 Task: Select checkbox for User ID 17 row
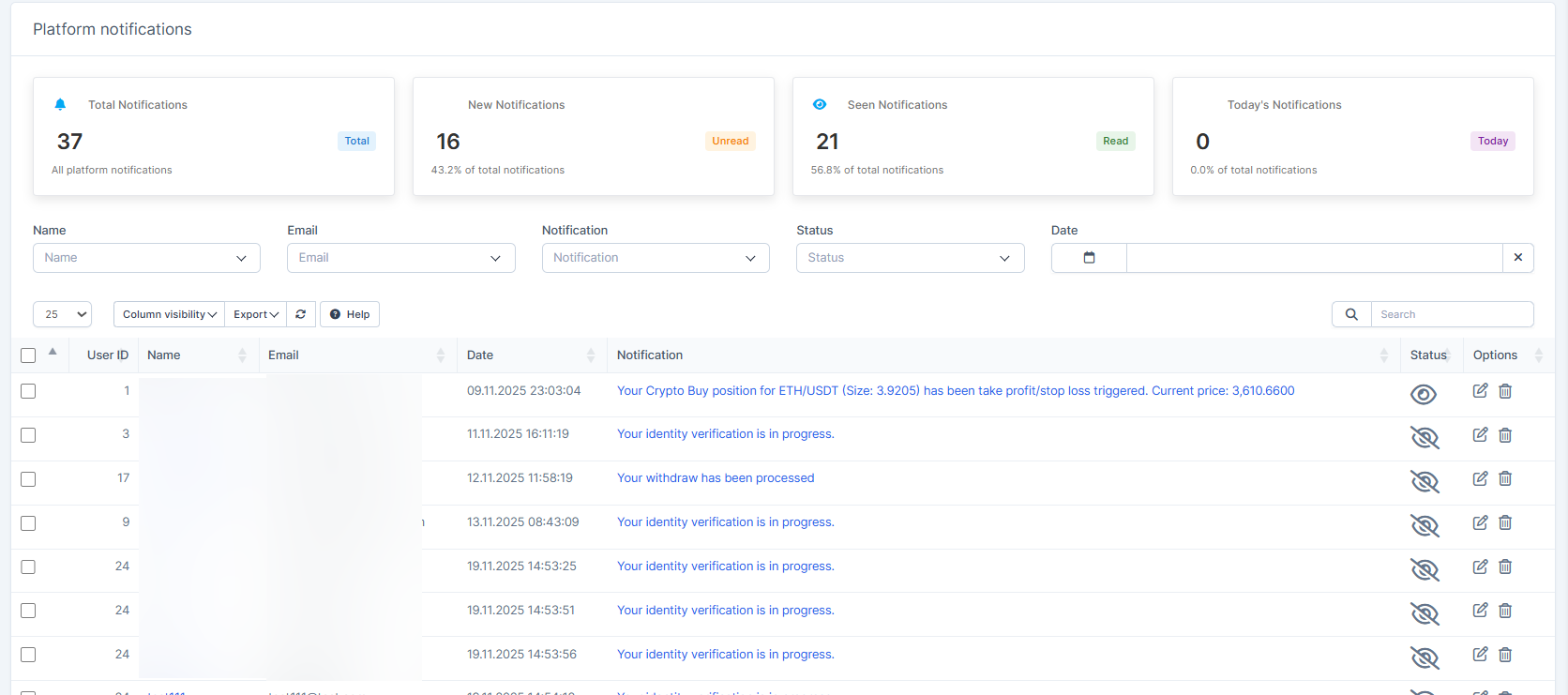(28, 479)
